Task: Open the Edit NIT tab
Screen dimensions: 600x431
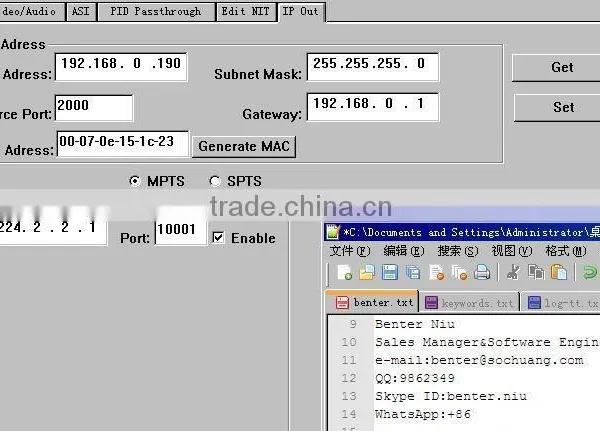Action: 246,11
